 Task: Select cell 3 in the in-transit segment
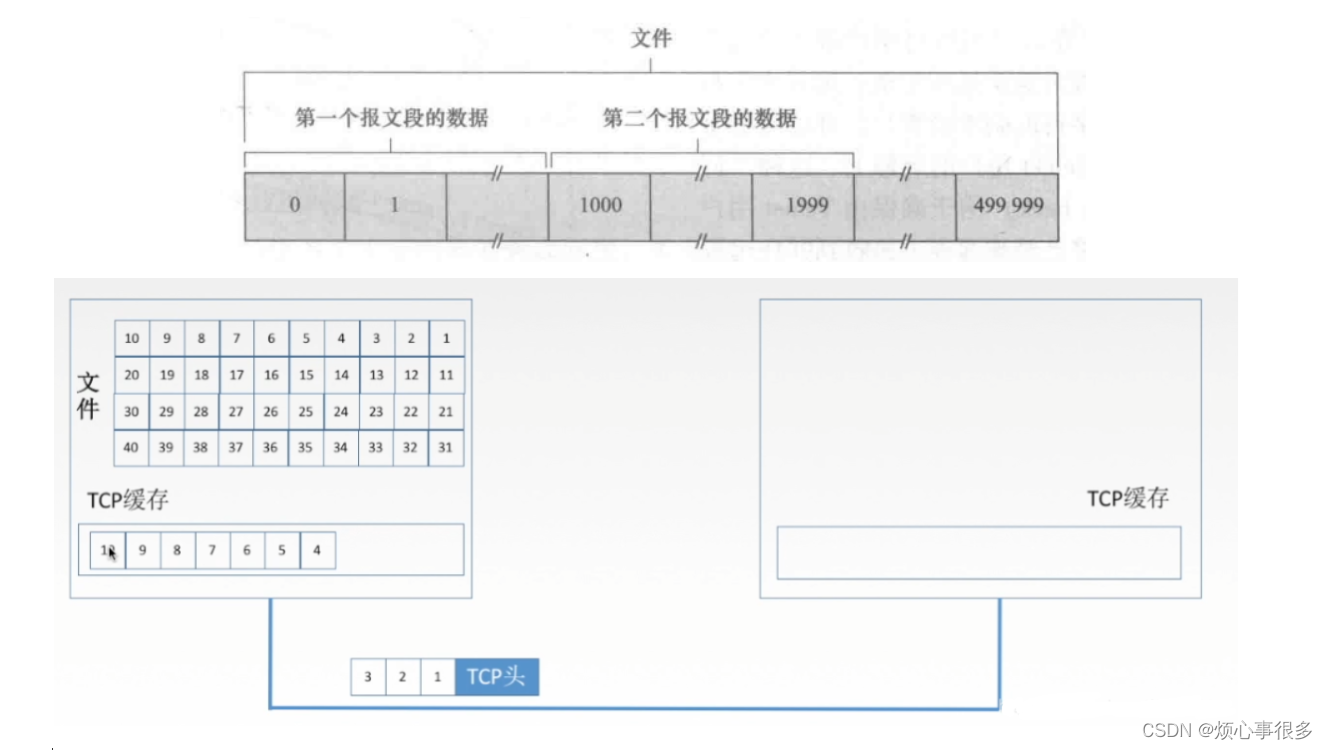tap(368, 677)
